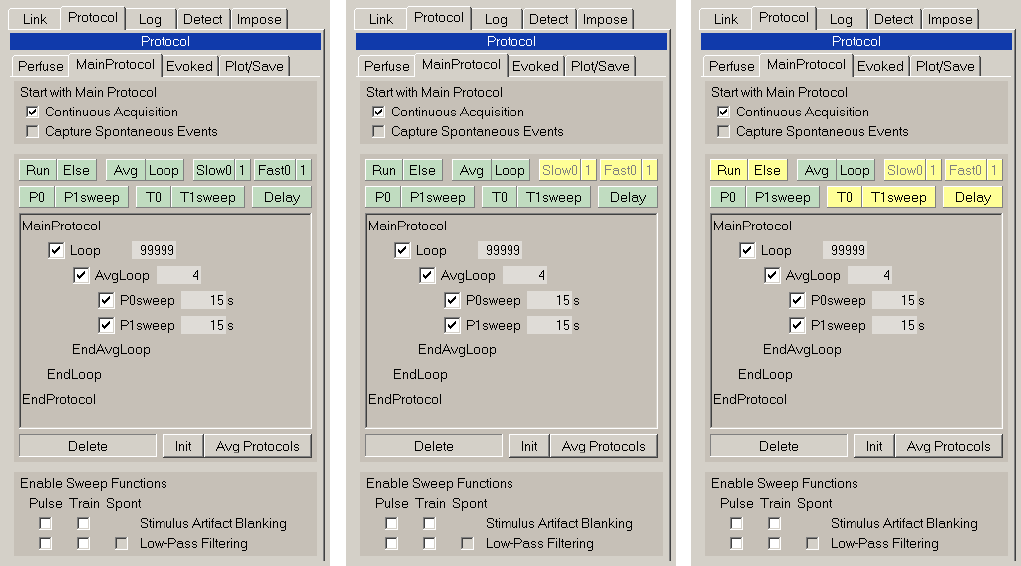The height and width of the screenshot is (566, 1021).
Task: Click Delete button in the right panel
Action: pos(778,446)
